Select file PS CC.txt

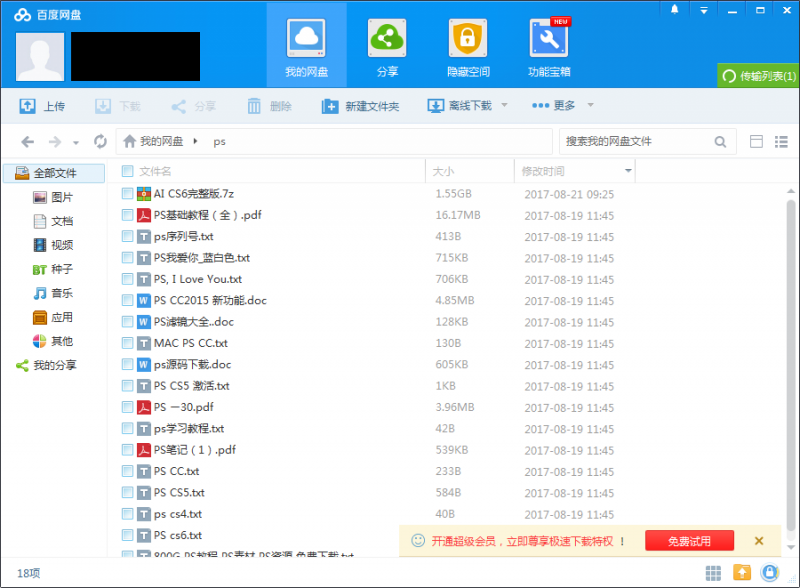[177, 471]
